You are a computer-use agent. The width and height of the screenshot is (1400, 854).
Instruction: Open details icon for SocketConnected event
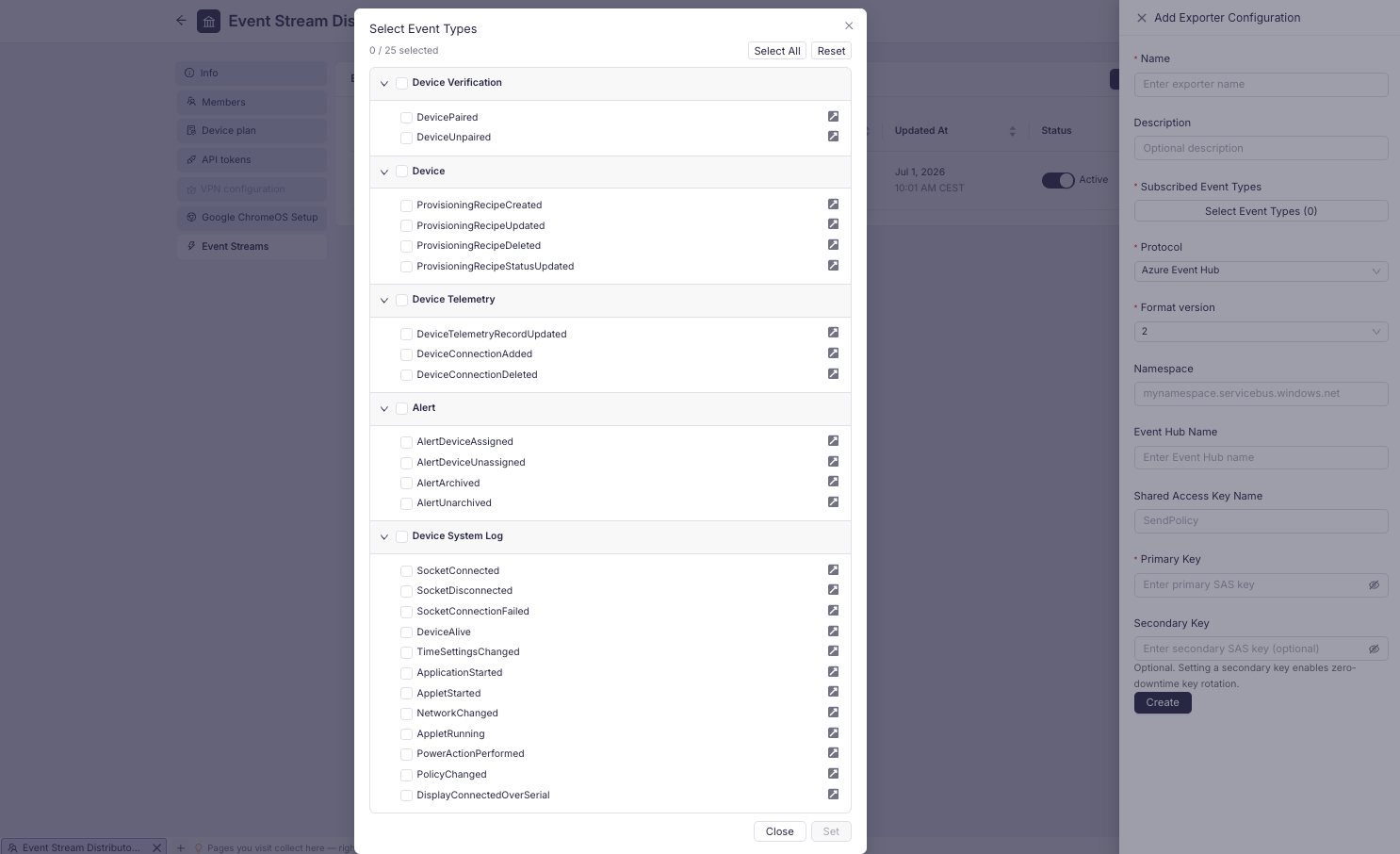point(833,570)
